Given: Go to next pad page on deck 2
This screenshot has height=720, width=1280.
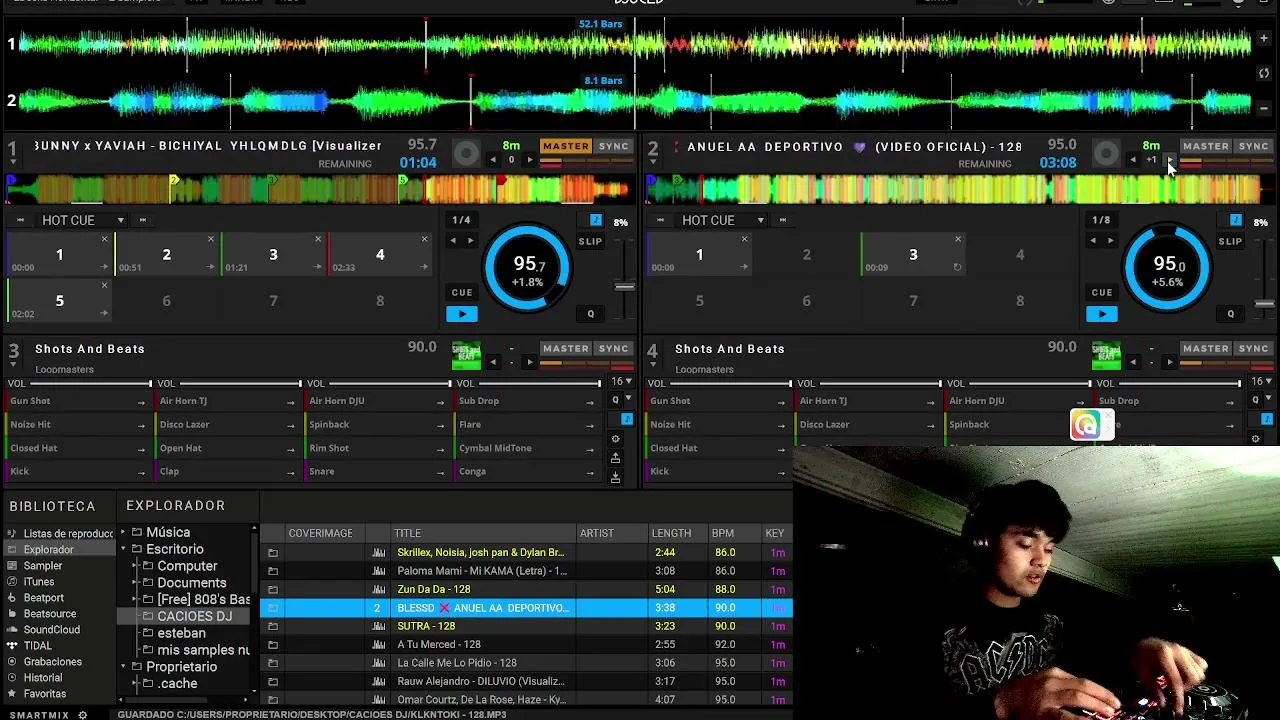Looking at the screenshot, I should pos(783,220).
